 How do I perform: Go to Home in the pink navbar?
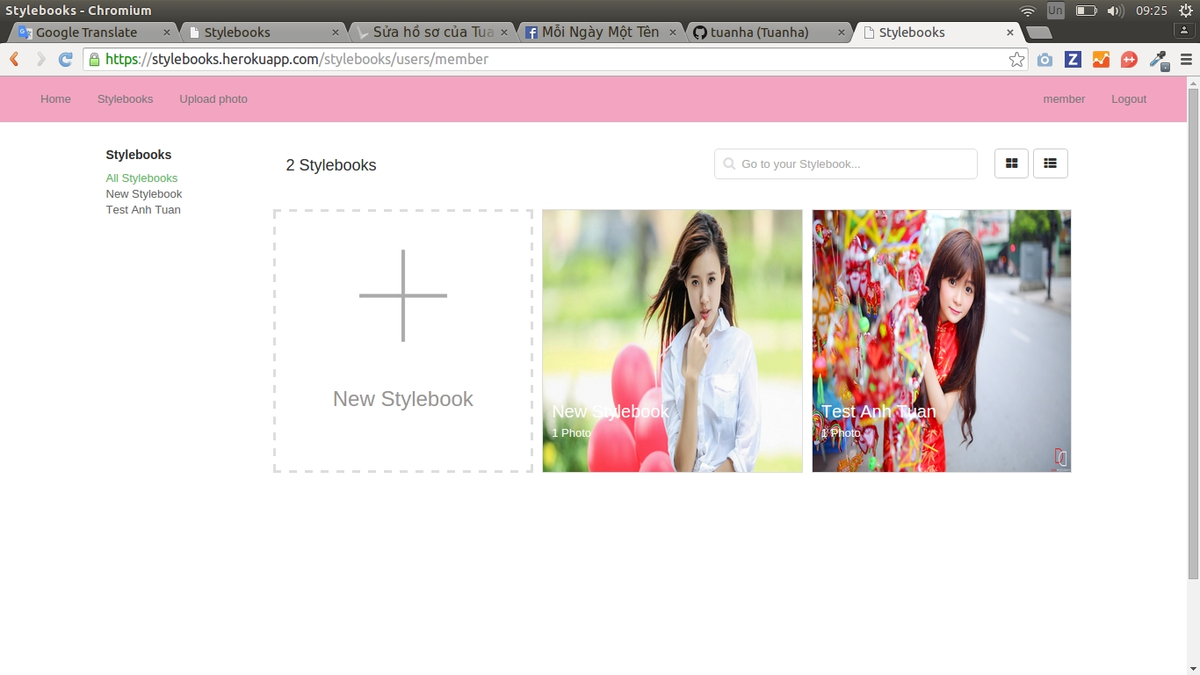[x=56, y=99]
